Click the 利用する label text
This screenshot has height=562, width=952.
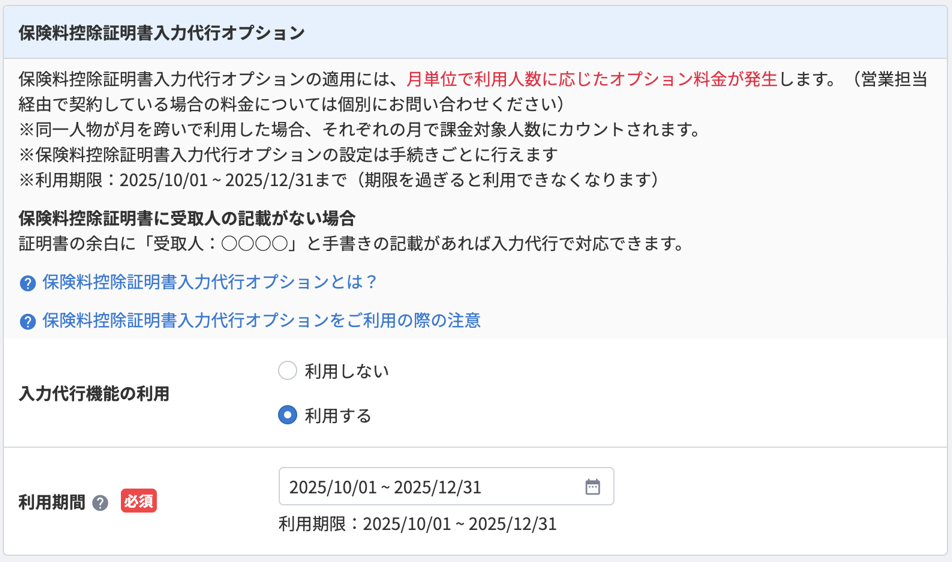pyautogui.click(x=338, y=416)
